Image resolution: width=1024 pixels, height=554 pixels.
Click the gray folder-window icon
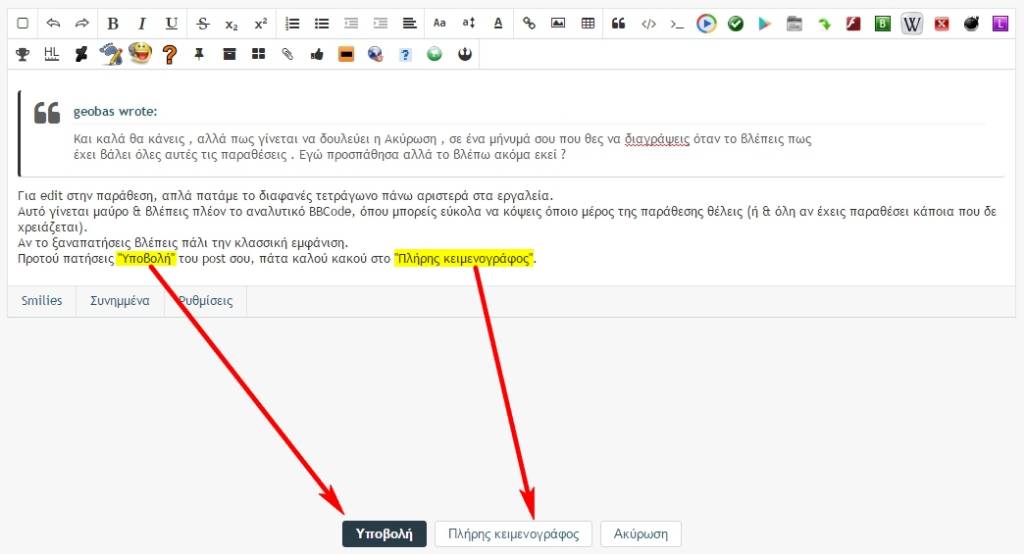click(x=794, y=24)
